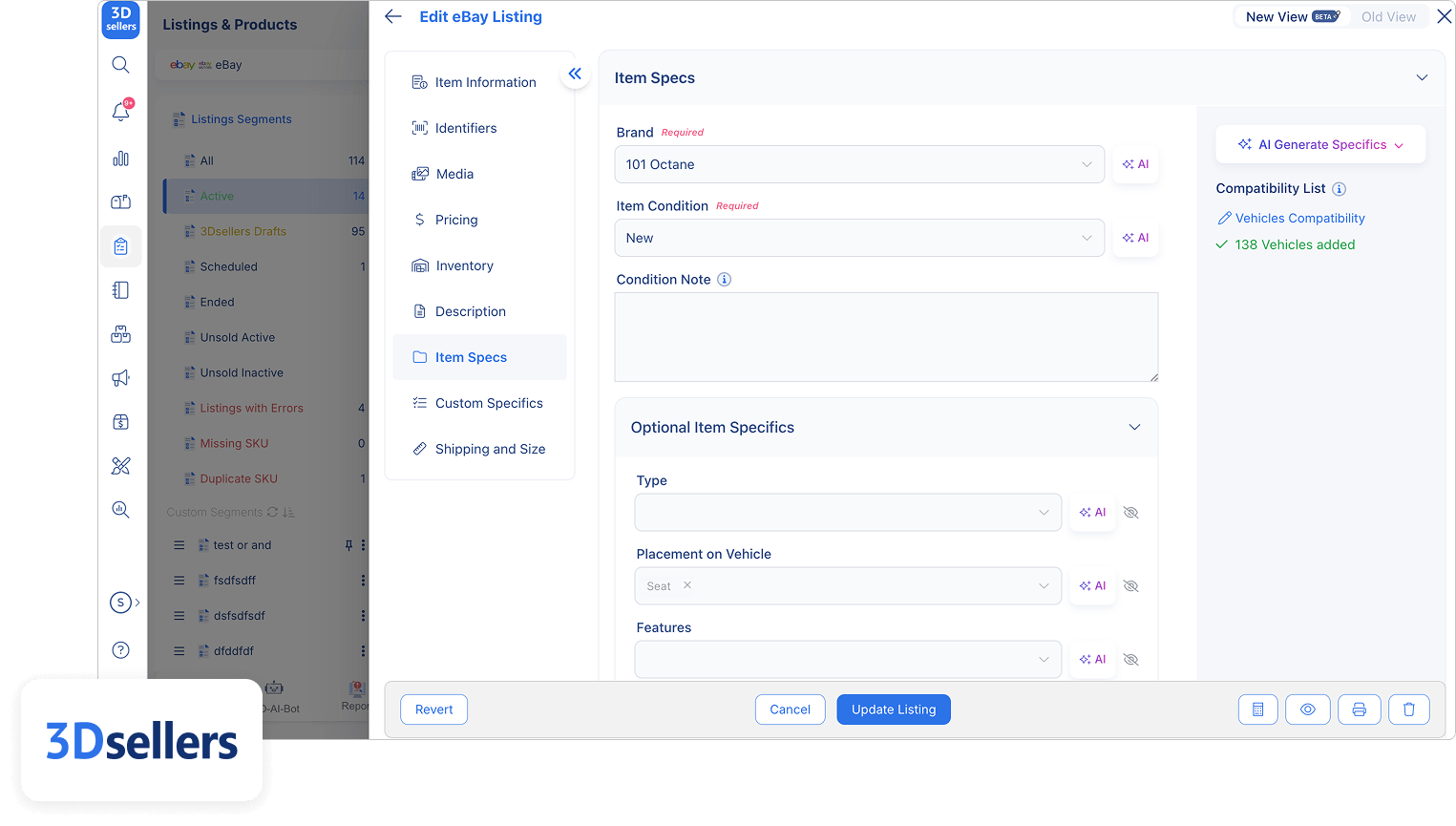Open the notifications bell in sidebar
Screen dimensions: 1456x826
121,111
